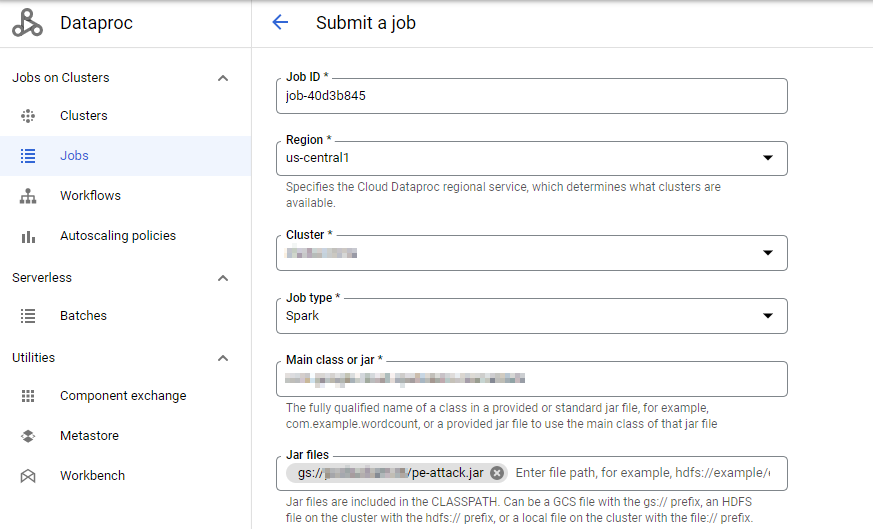Image resolution: width=873 pixels, height=529 pixels.
Task: Open the Region dropdown
Action: click(767, 158)
